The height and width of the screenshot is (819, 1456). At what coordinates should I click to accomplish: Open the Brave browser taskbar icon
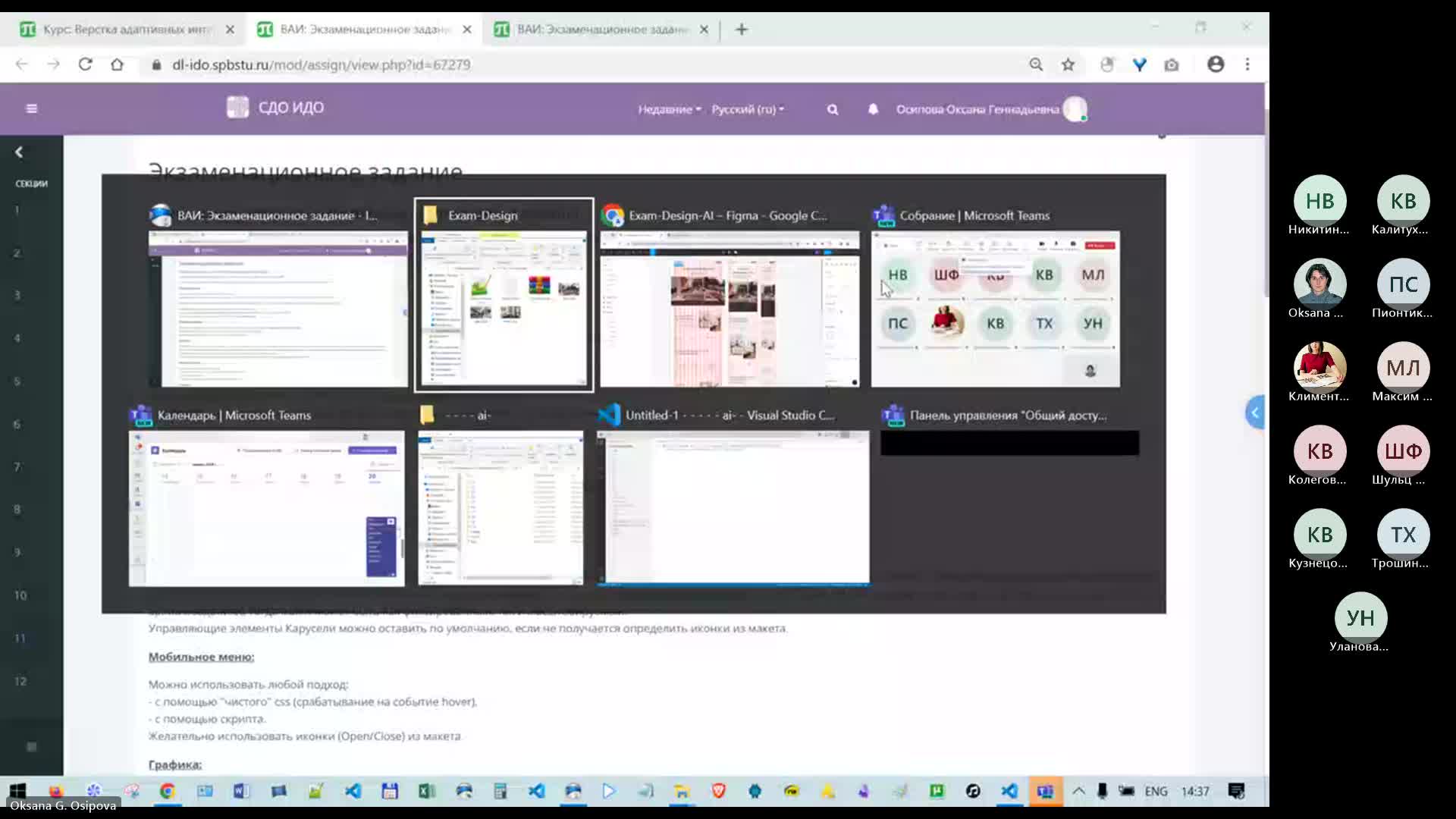(718, 791)
